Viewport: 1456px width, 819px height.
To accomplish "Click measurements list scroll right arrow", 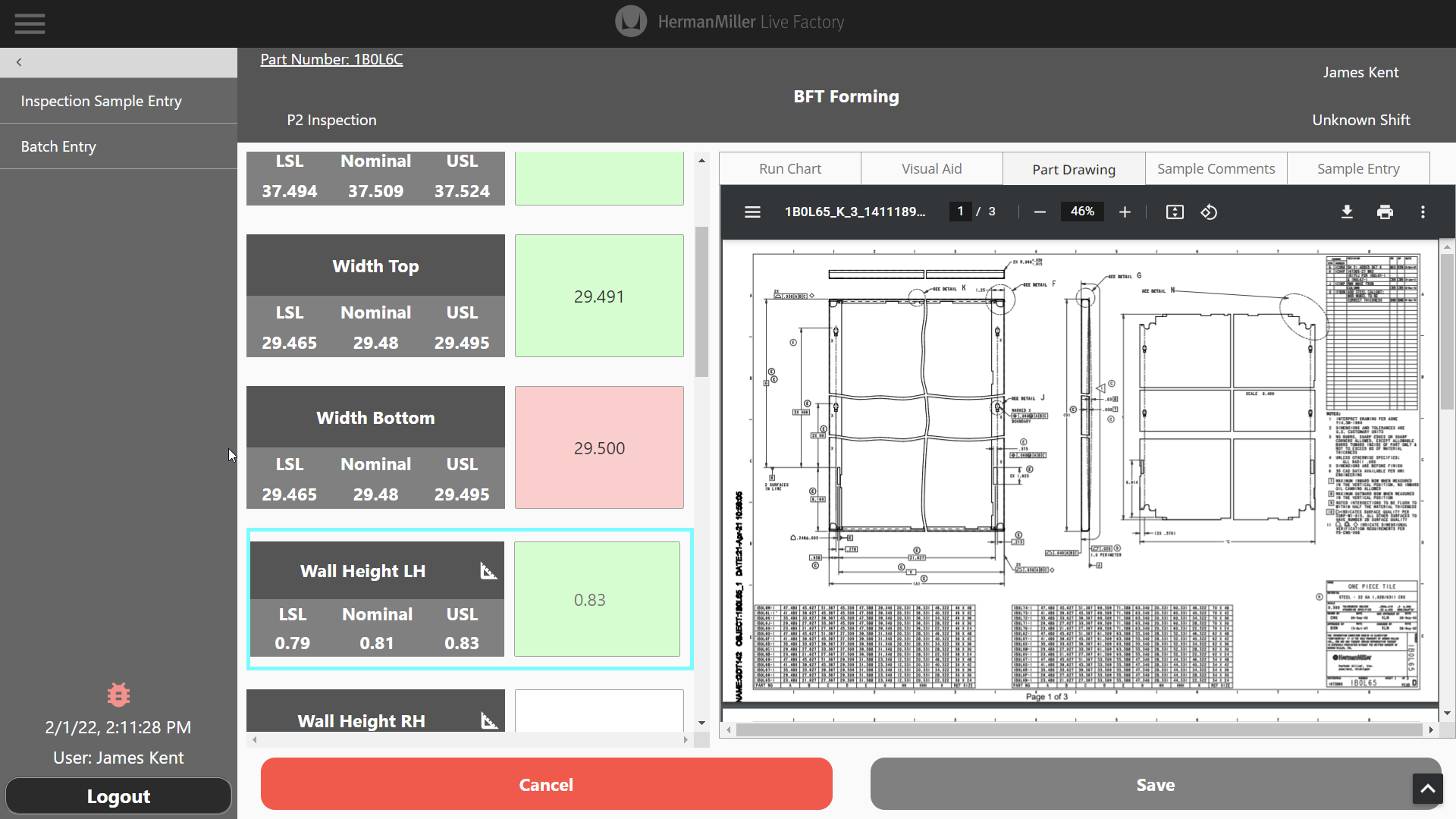I will (x=686, y=739).
